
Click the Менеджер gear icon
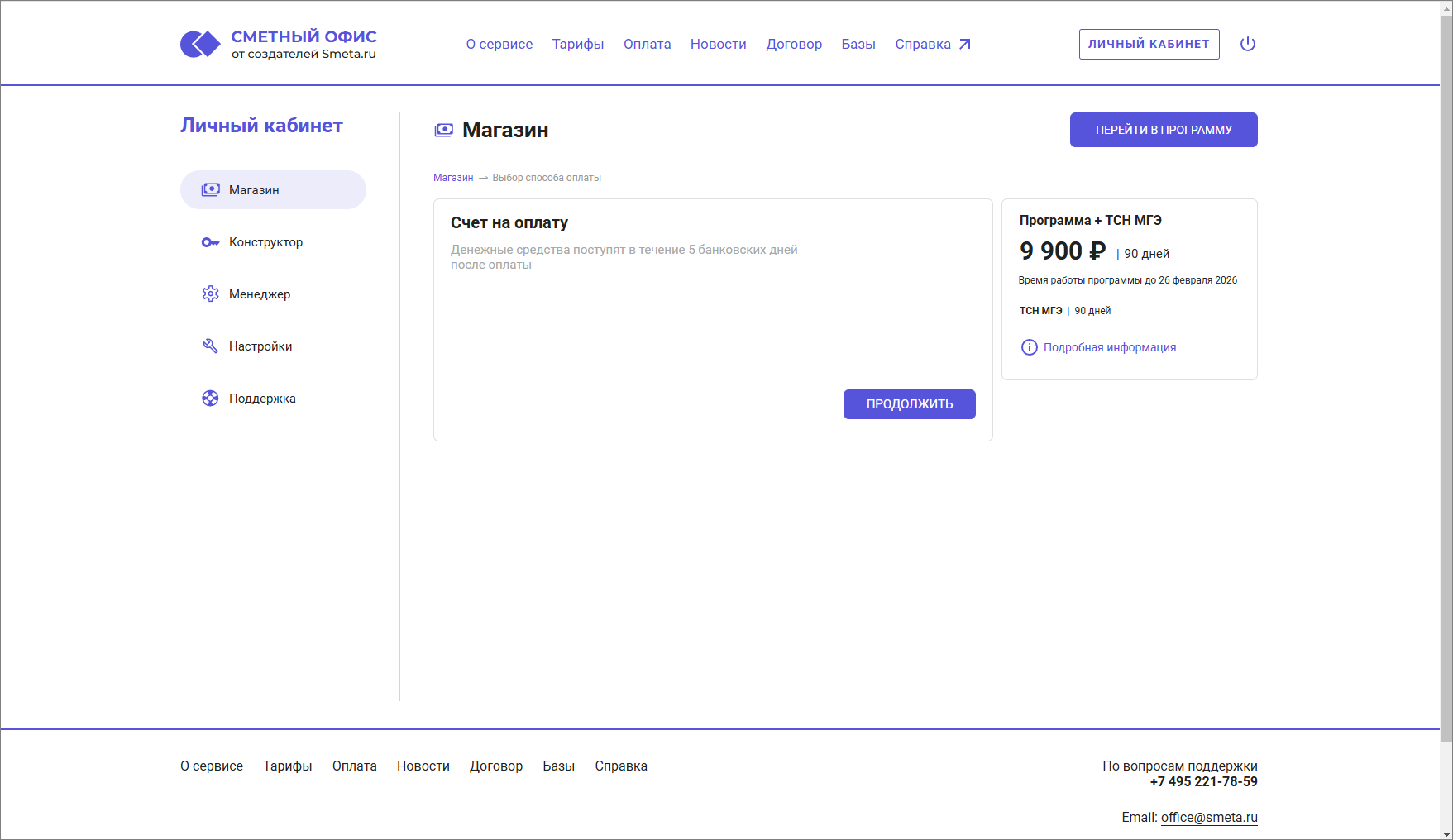(211, 294)
